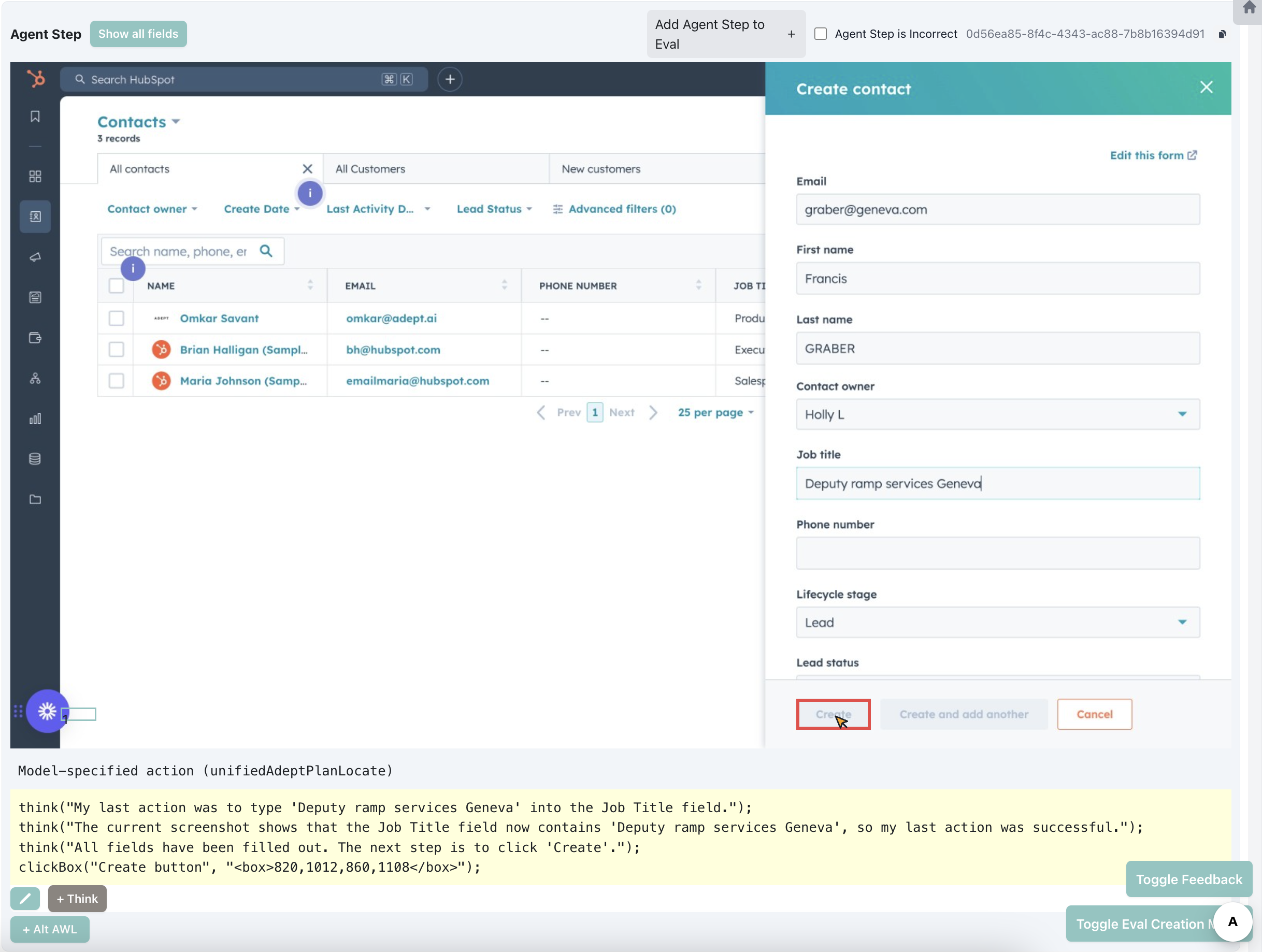The width and height of the screenshot is (1262, 952).
Task: Select the Omkar Savant row checkbox
Action: coord(117,319)
